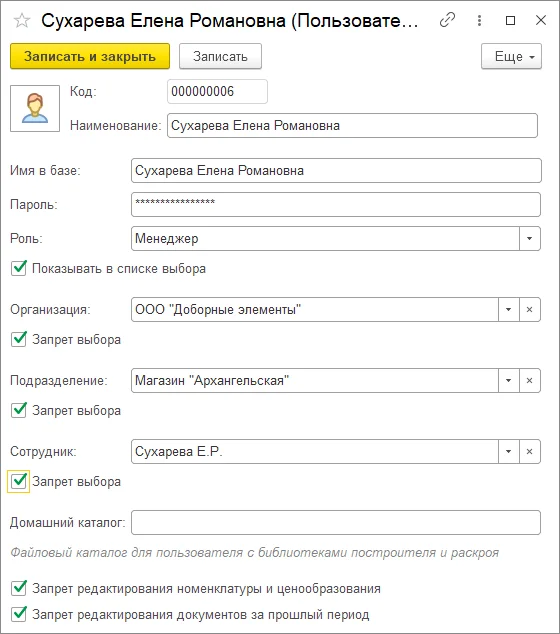Viewport: 560px width, 634px height.
Task: Clear the Сотрудник field with X
Action: click(530, 452)
